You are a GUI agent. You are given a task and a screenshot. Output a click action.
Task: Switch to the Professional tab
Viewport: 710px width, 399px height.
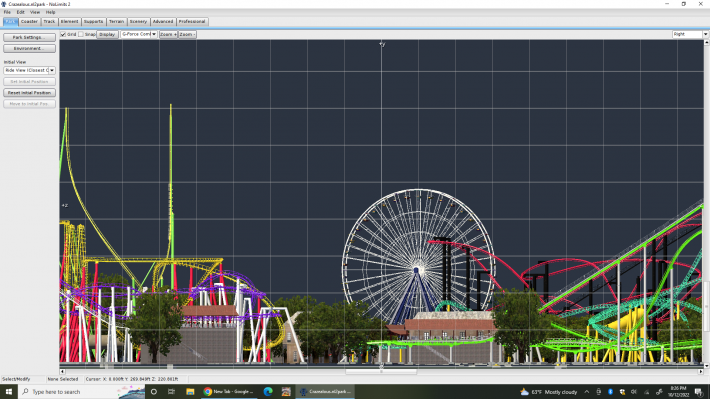(192, 21)
